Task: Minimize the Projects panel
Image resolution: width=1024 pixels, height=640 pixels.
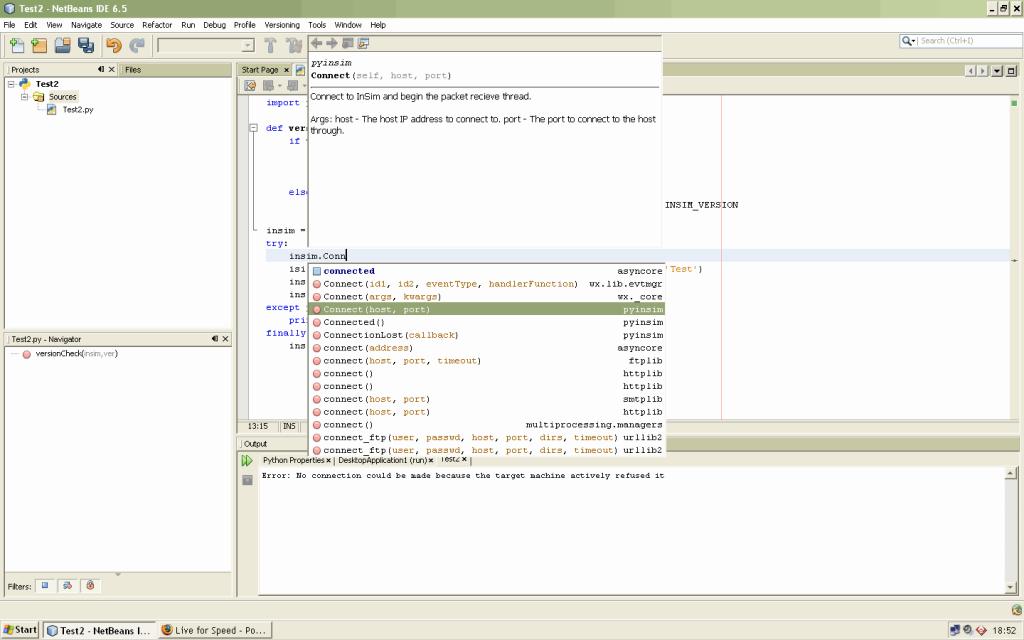Action: 101,69
